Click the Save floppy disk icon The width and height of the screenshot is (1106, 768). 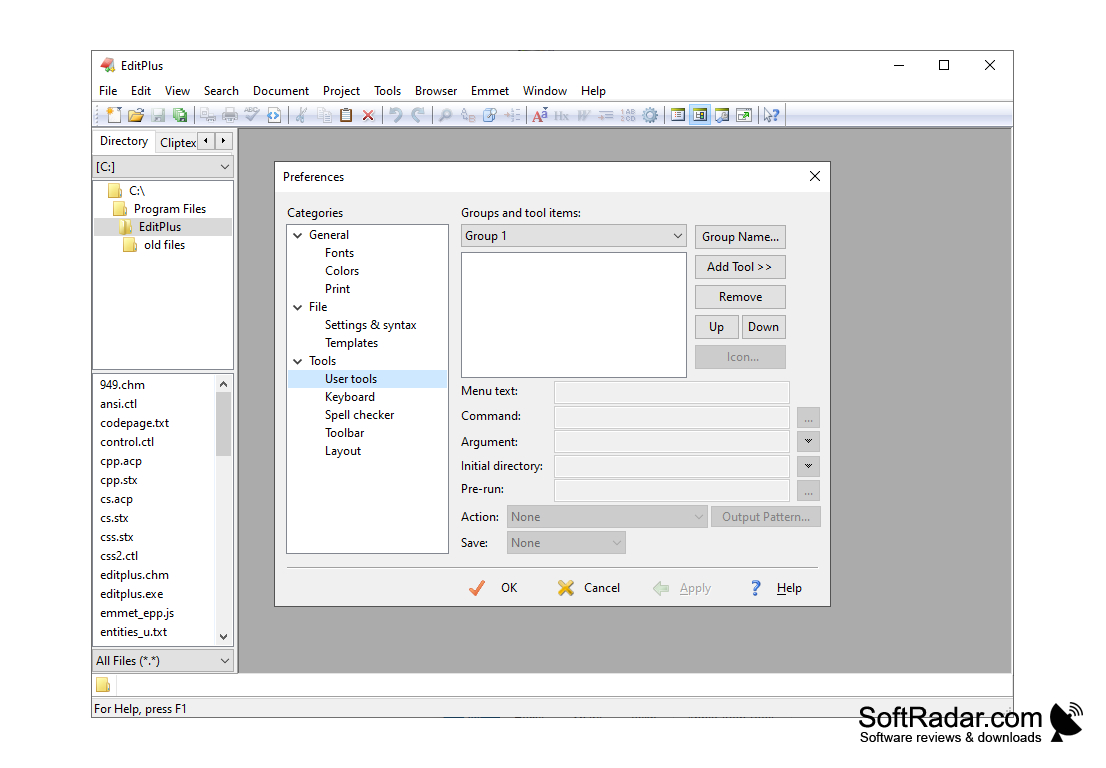pos(158,115)
